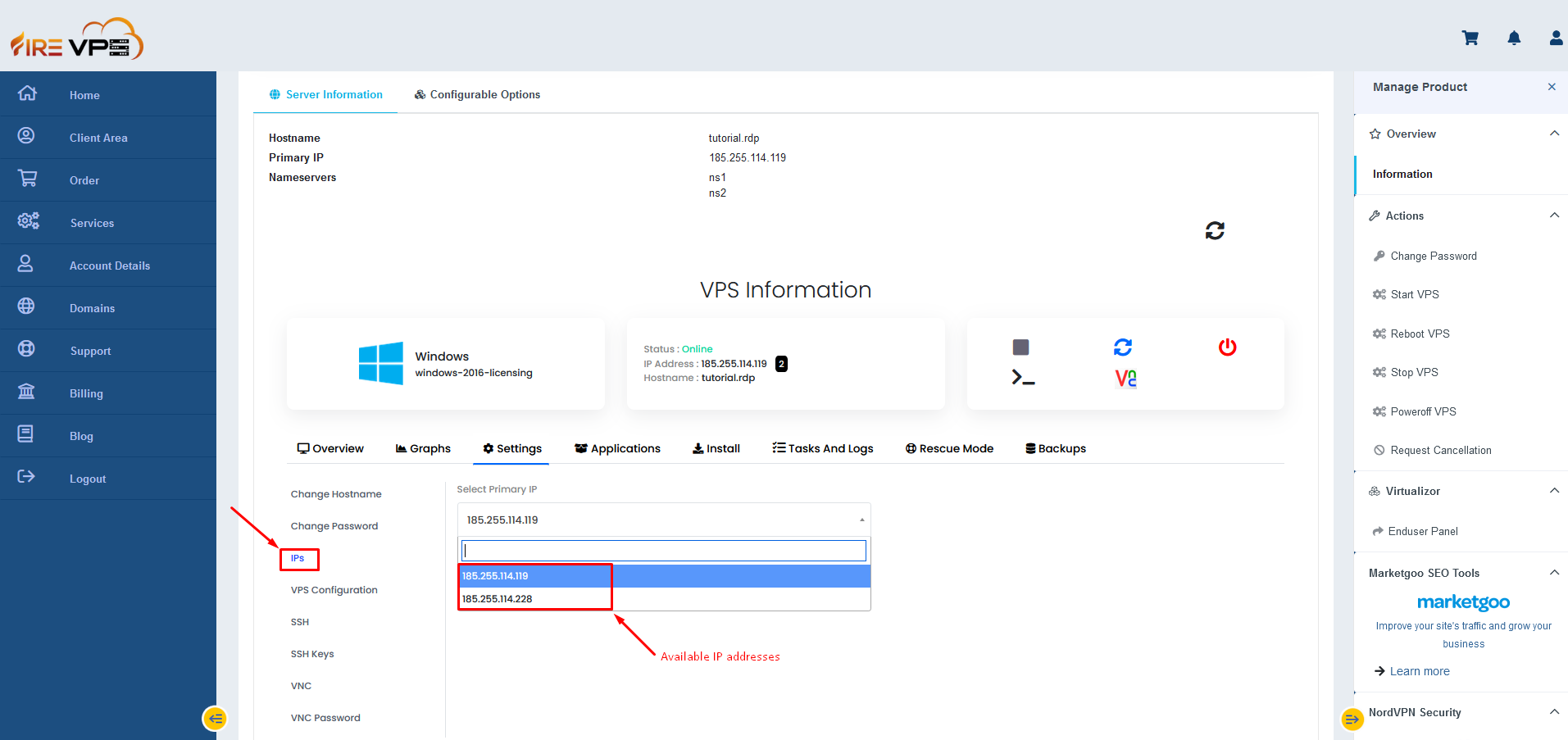Open the Enduser Panel link

coord(1416,531)
